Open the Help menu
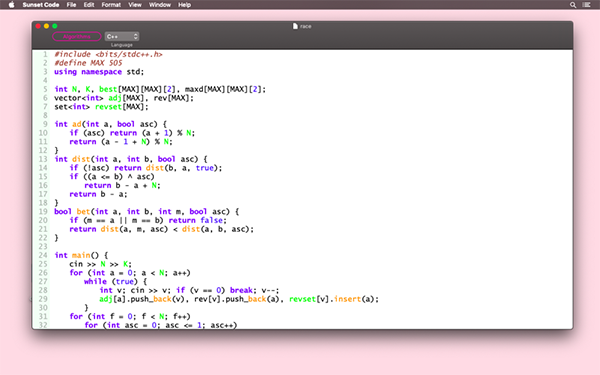The width and height of the screenshot is (600, 375). (184, 5)
